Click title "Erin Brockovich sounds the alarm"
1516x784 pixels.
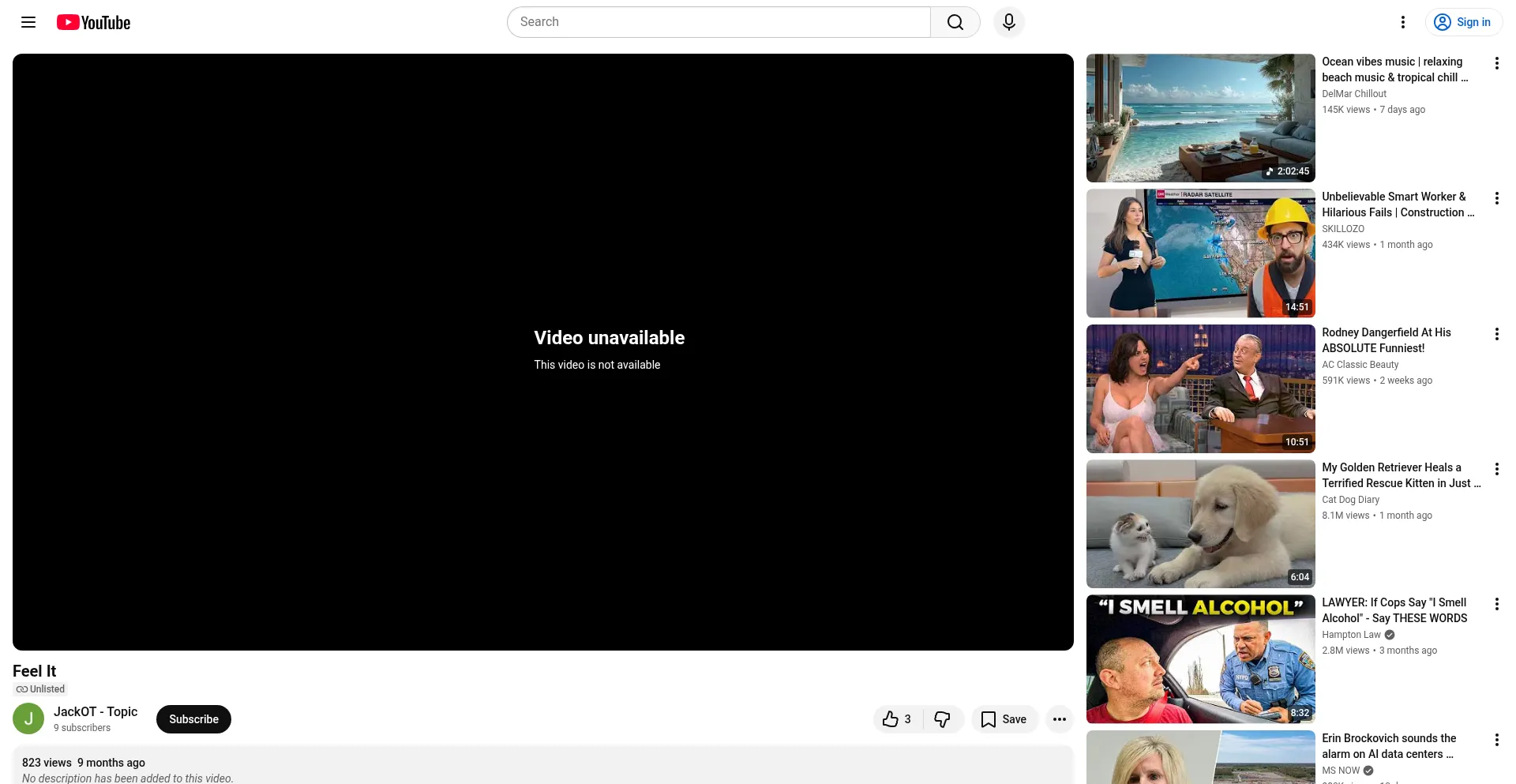point(1390,746)
